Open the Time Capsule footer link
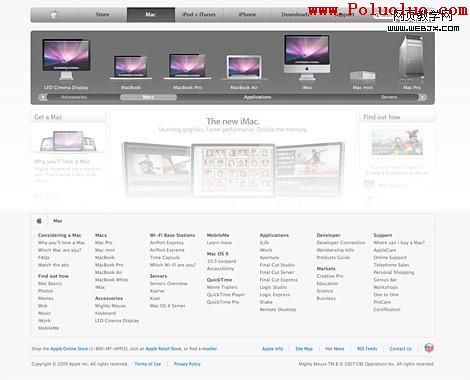Image resolution: width=470 pixels, height=380 pixels. point(165,258)
